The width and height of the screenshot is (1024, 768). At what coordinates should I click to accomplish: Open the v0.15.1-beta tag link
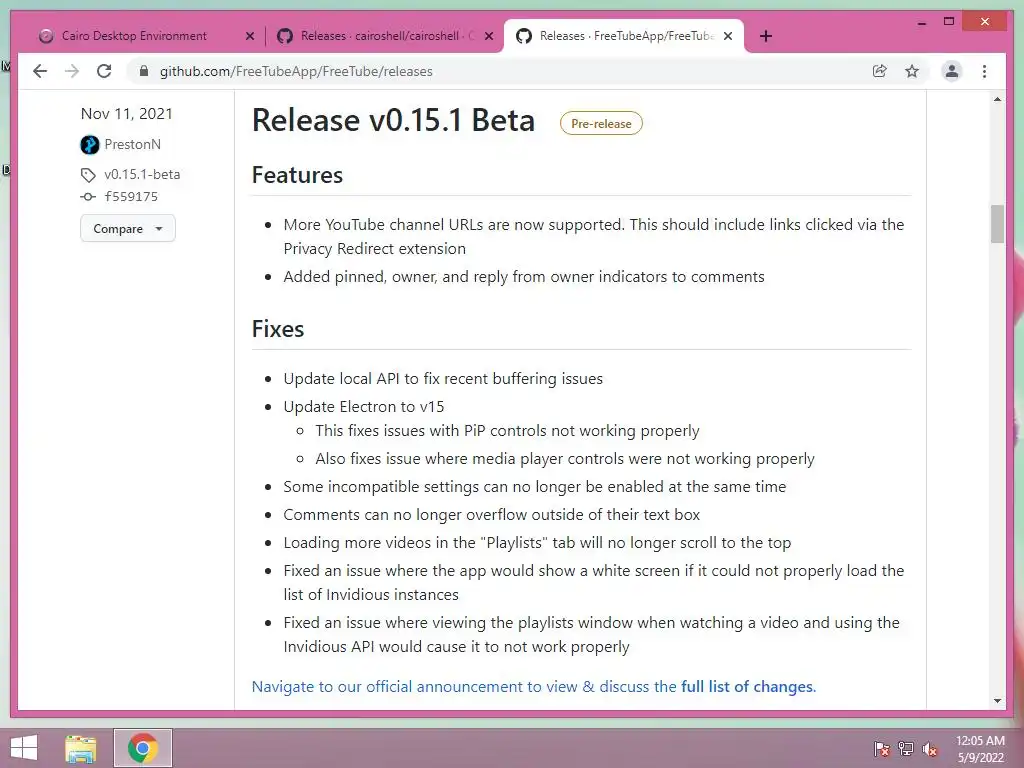[142, 174]
